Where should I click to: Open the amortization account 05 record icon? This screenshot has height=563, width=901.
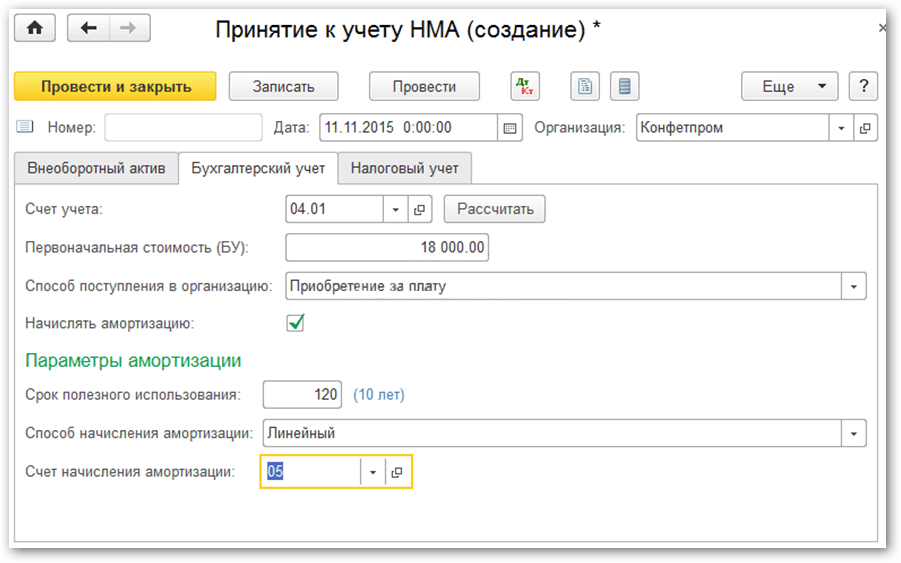(397, 472)
